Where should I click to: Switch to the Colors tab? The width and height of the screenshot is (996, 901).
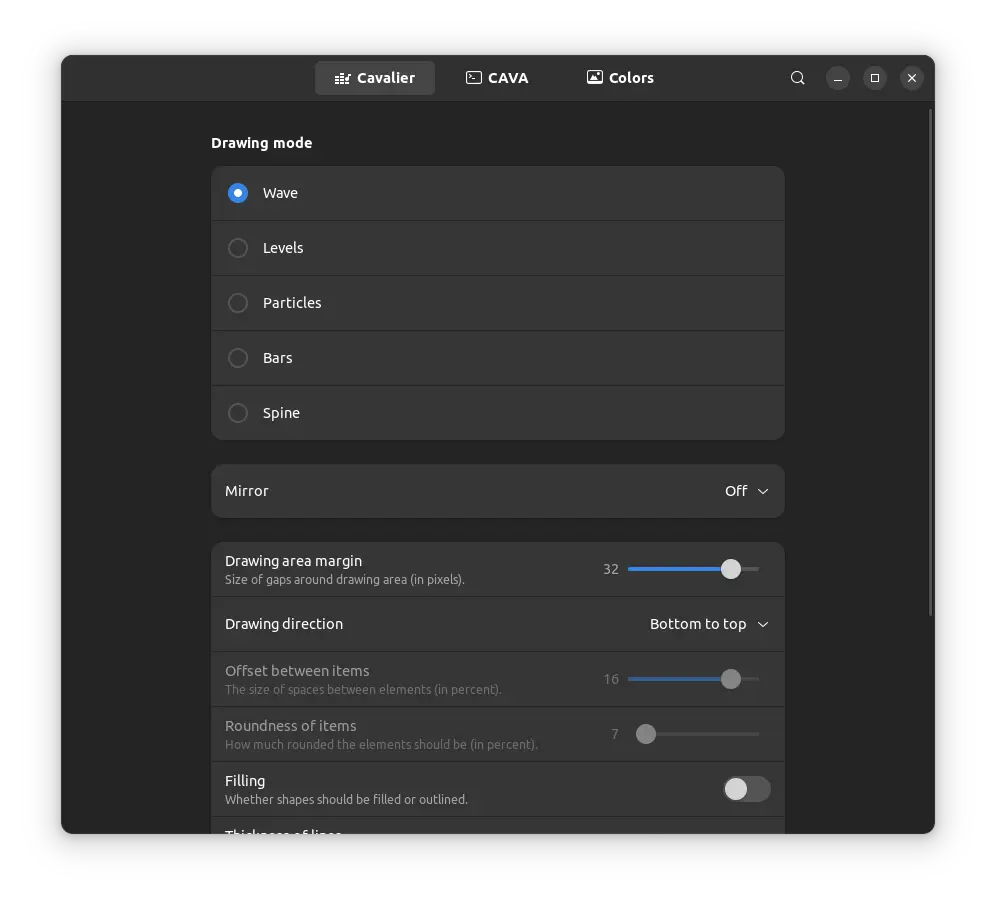(620, 78)
